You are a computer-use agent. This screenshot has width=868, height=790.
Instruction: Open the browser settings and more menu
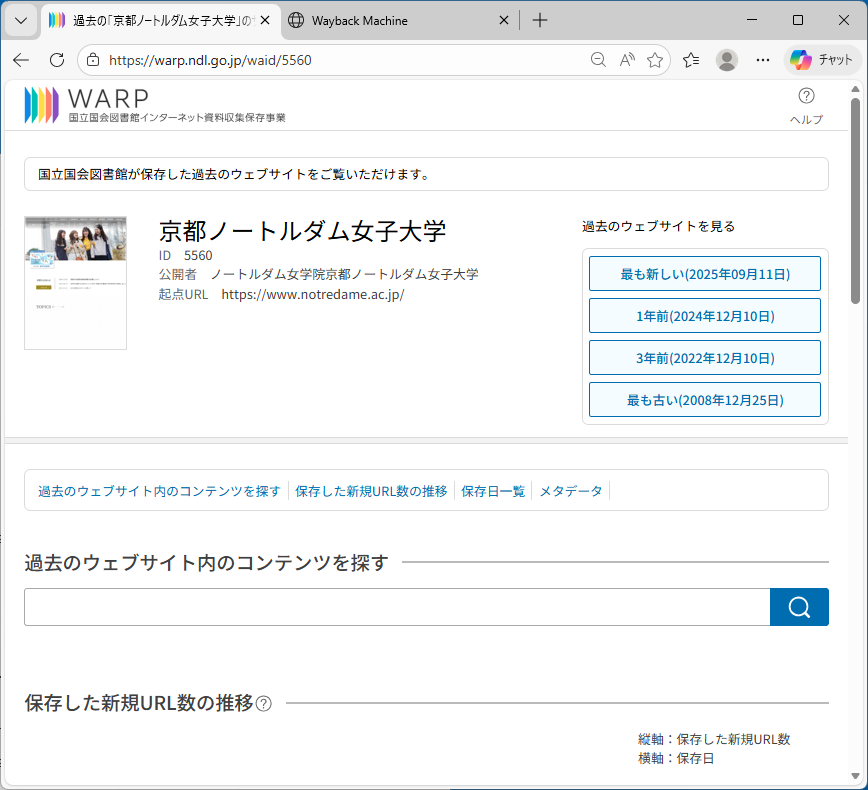click(x=763, y=60)
